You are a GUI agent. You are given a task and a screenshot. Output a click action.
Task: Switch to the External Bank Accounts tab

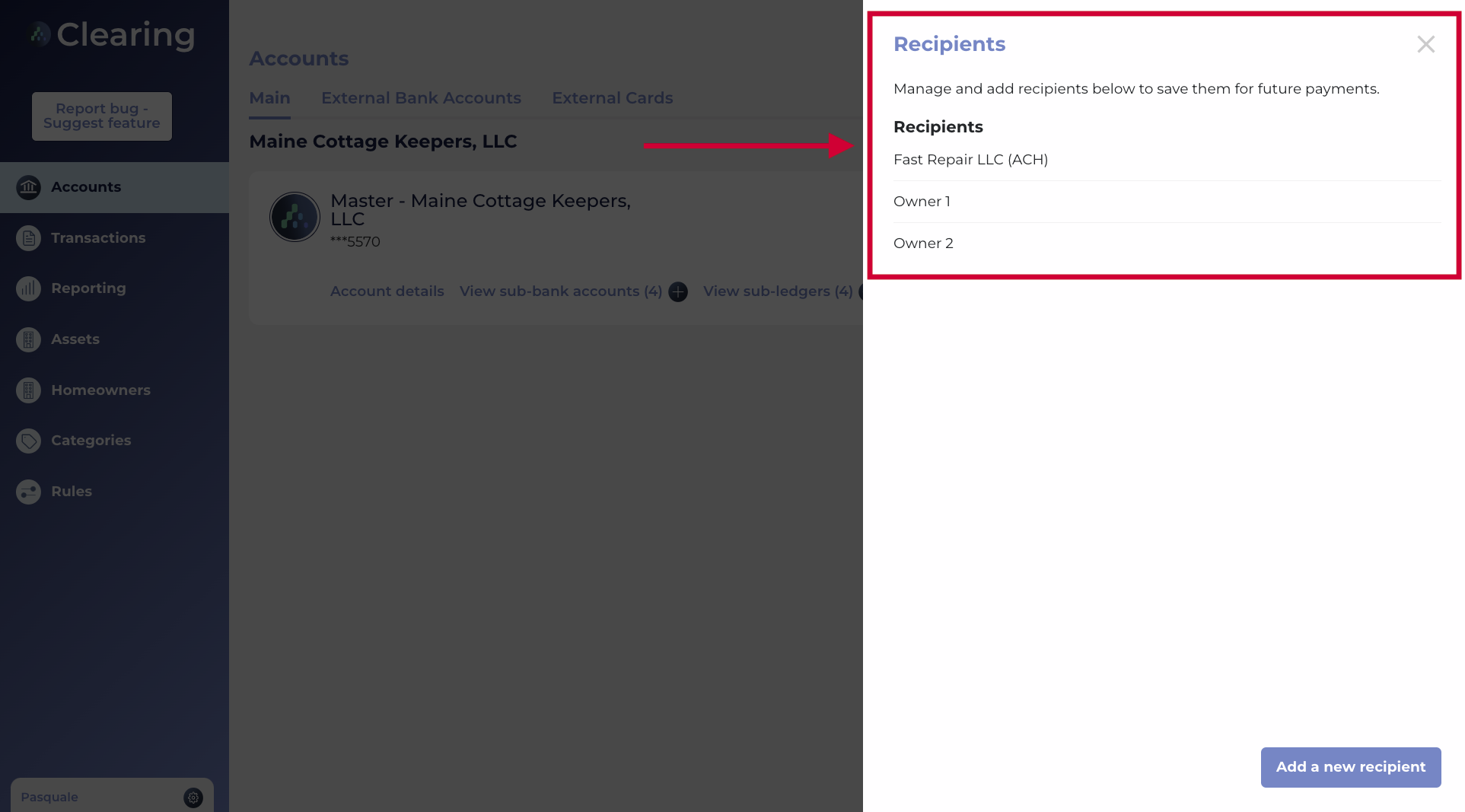421,98
